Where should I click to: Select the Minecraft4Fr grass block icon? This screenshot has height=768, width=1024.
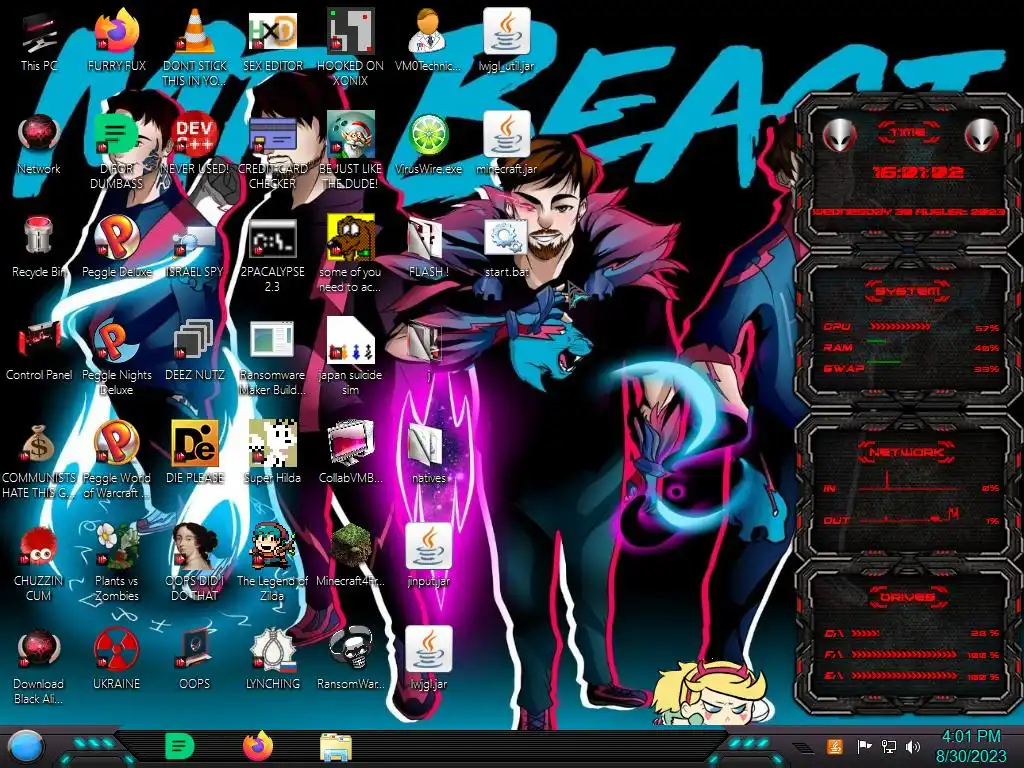click(x=351, y=547)
